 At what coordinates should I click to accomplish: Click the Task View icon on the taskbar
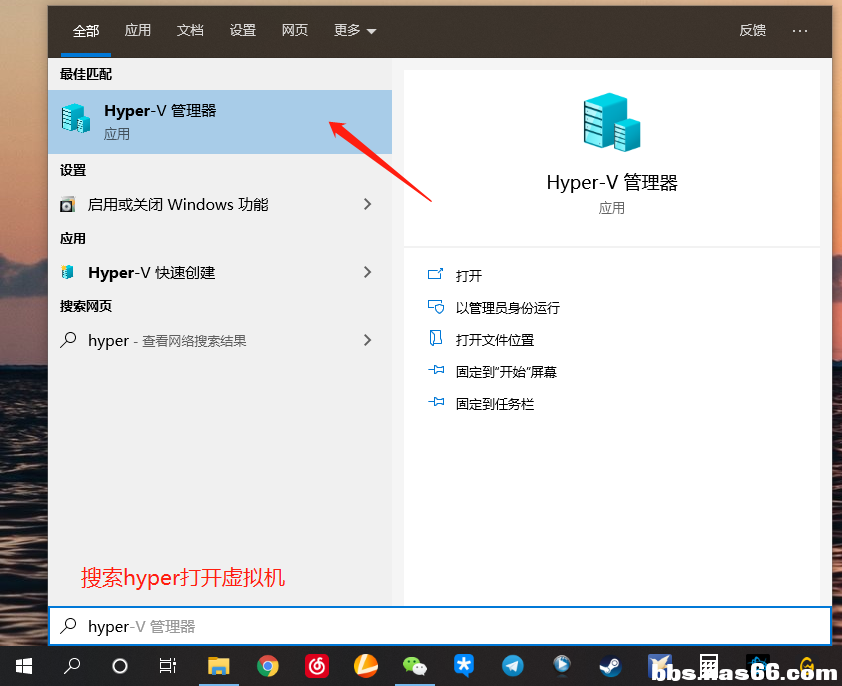pos(167,664)
